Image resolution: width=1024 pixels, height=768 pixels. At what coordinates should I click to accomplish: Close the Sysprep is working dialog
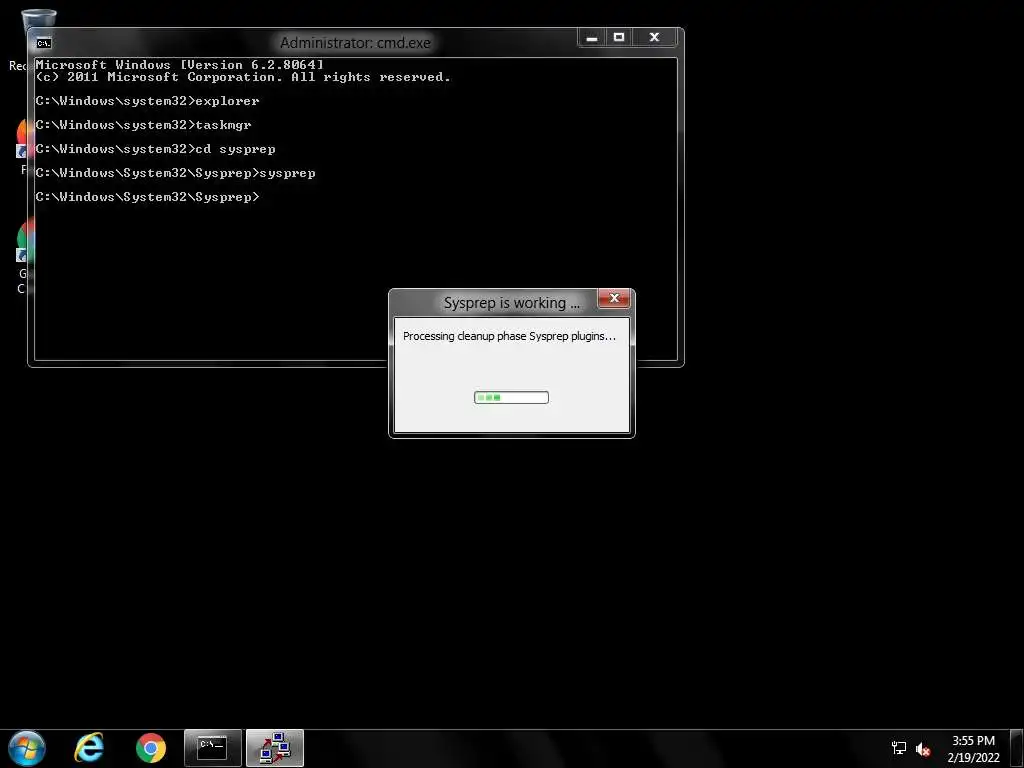tap(614, 298)
